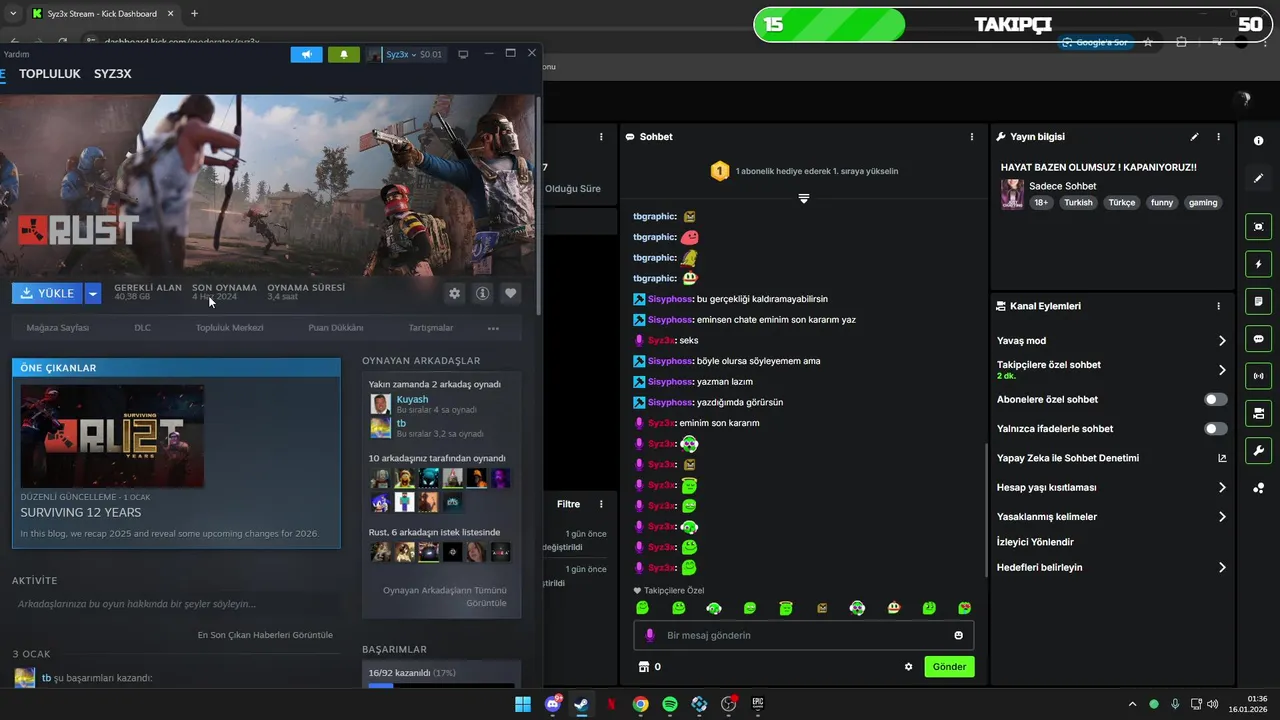This screenshot has width=1280, height=720.
Task: Click YÜKLE install button for Rust
Action: point(48,293)
